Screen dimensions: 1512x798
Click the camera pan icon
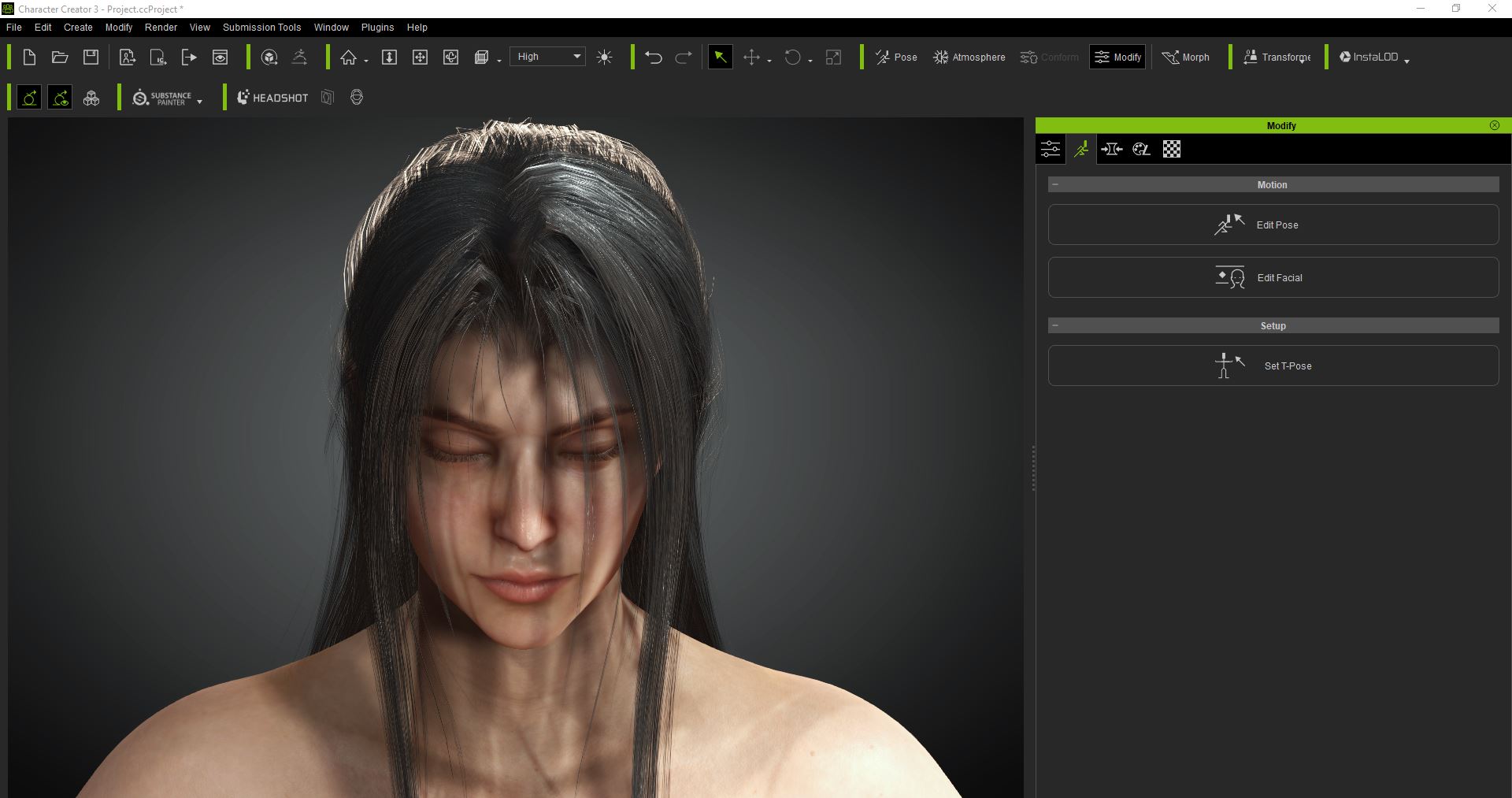(420, 57)
